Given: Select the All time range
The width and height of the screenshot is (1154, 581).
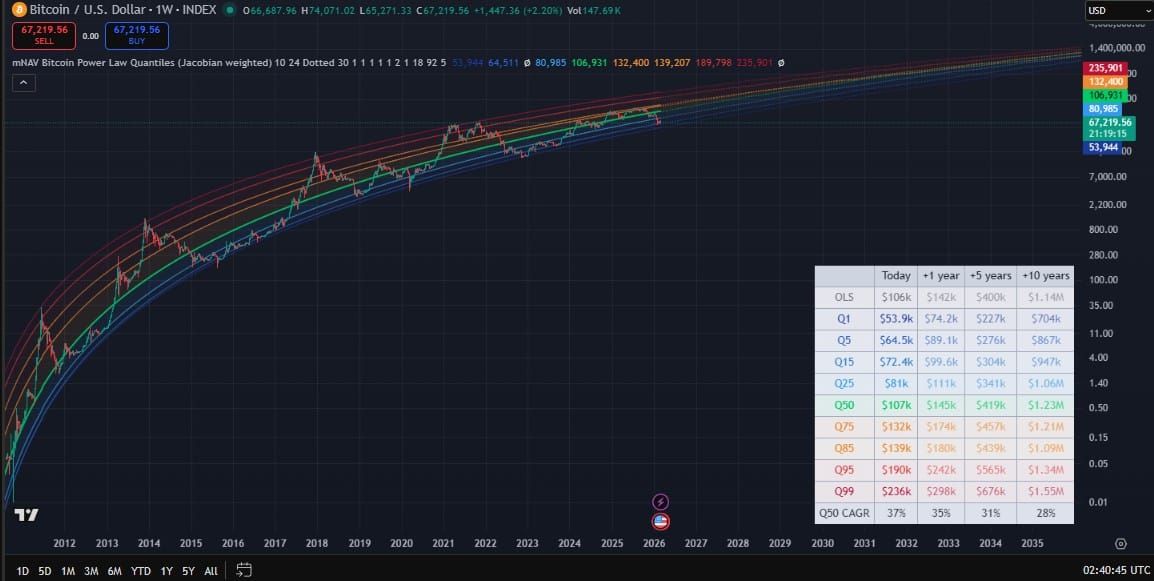Looking at the screenshot, I should (210, 570).
